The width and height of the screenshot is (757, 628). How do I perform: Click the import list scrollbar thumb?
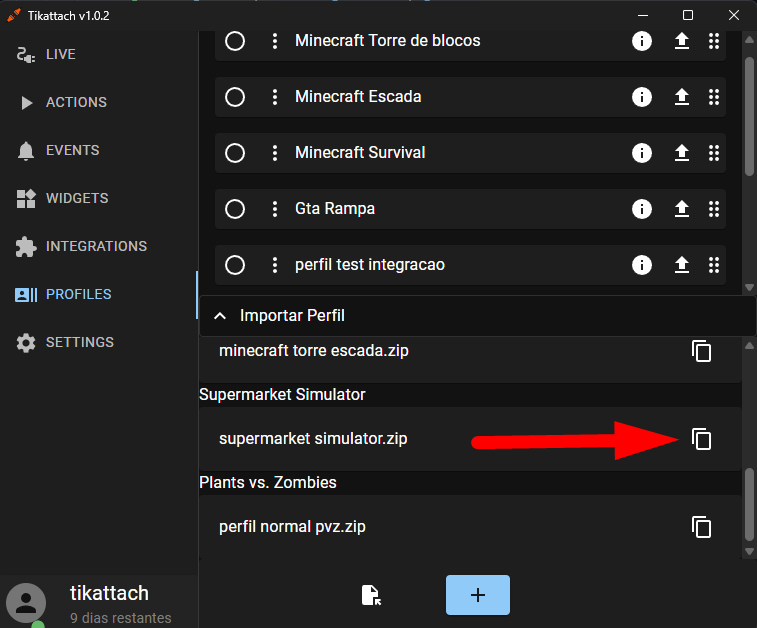[x=750, y=505]
